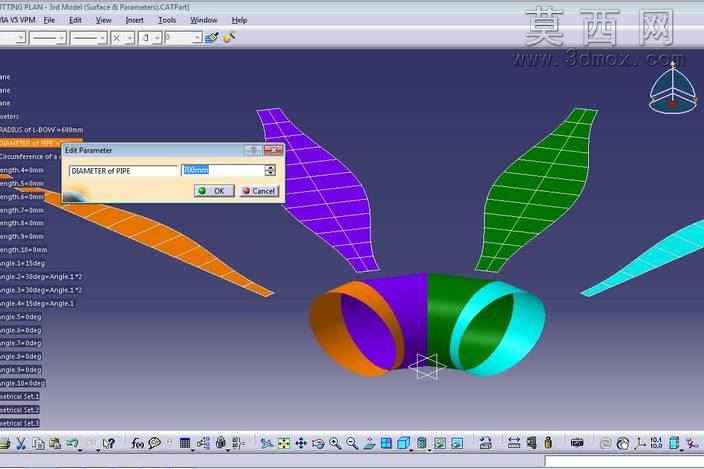Select Length.10=0mm parameter in tree
The image size is (704, 469).
tap(23, 250)
